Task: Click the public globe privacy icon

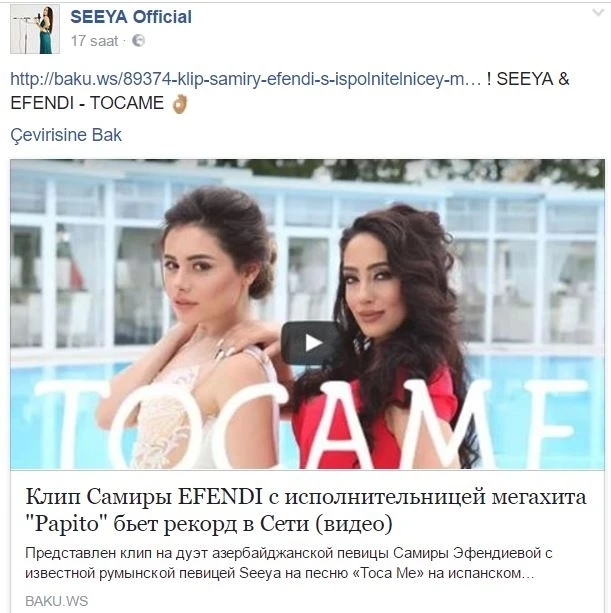Action: pyautogui.click(x=138, y=40)
